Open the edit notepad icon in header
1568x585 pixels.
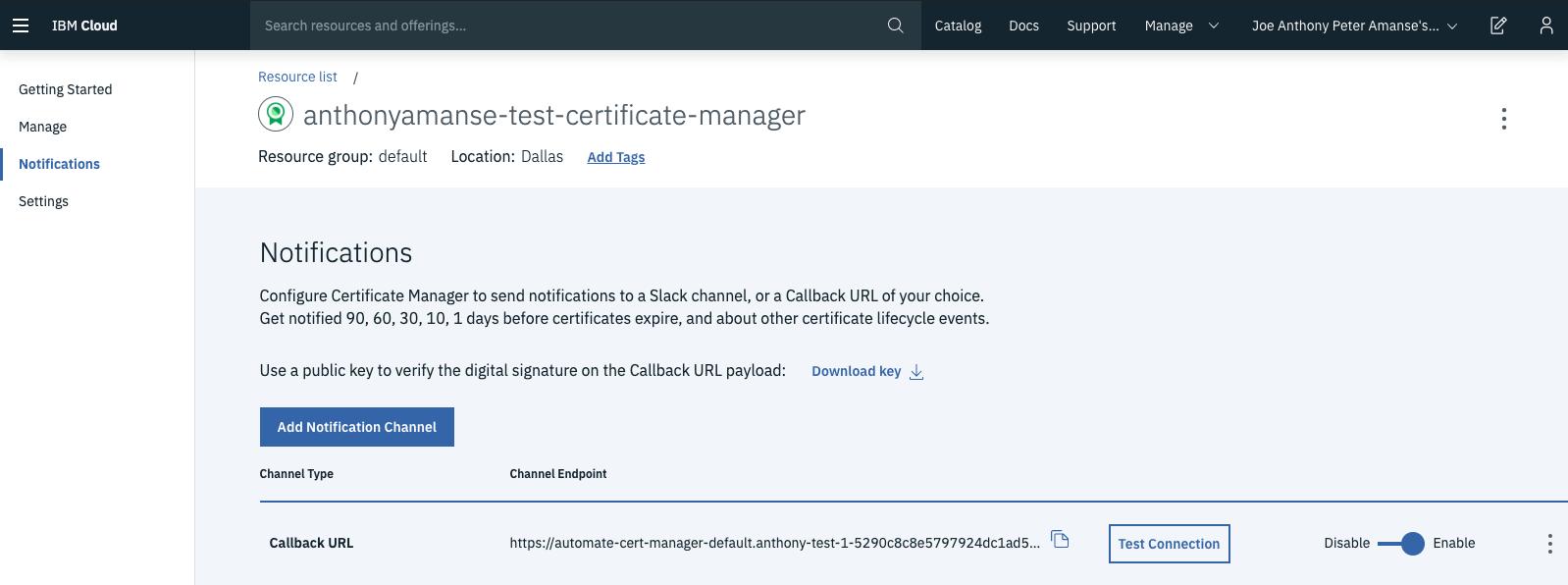pos(1498,26)
